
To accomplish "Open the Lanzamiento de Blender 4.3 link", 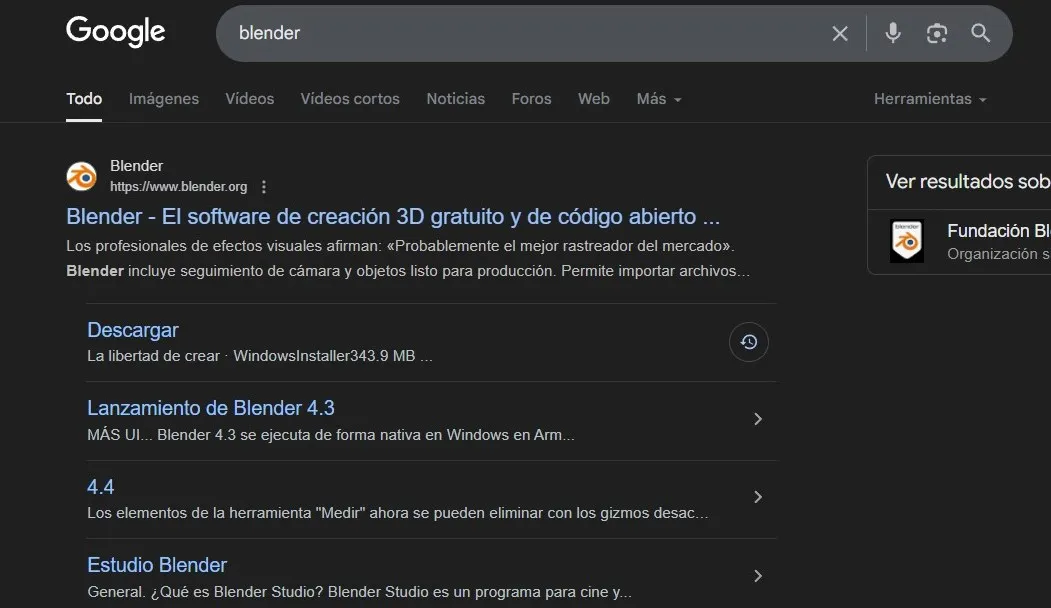I will (210, 408).
